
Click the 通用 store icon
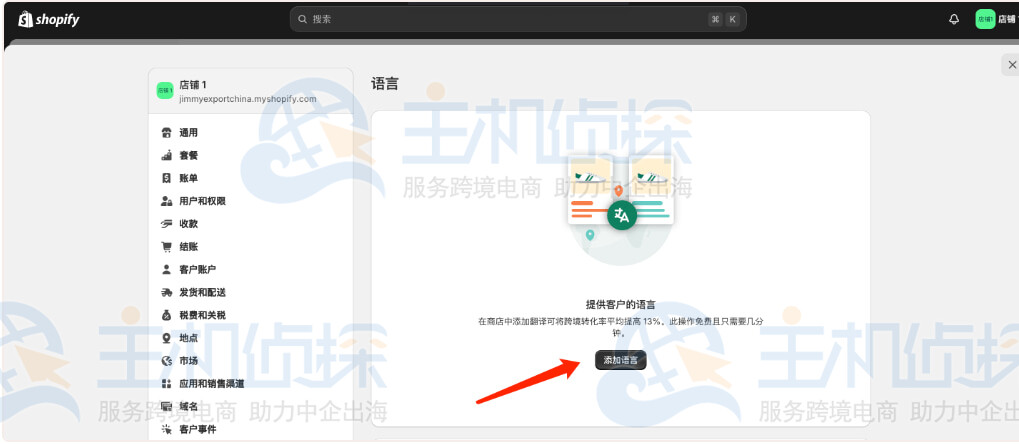(x=166, y=133)
